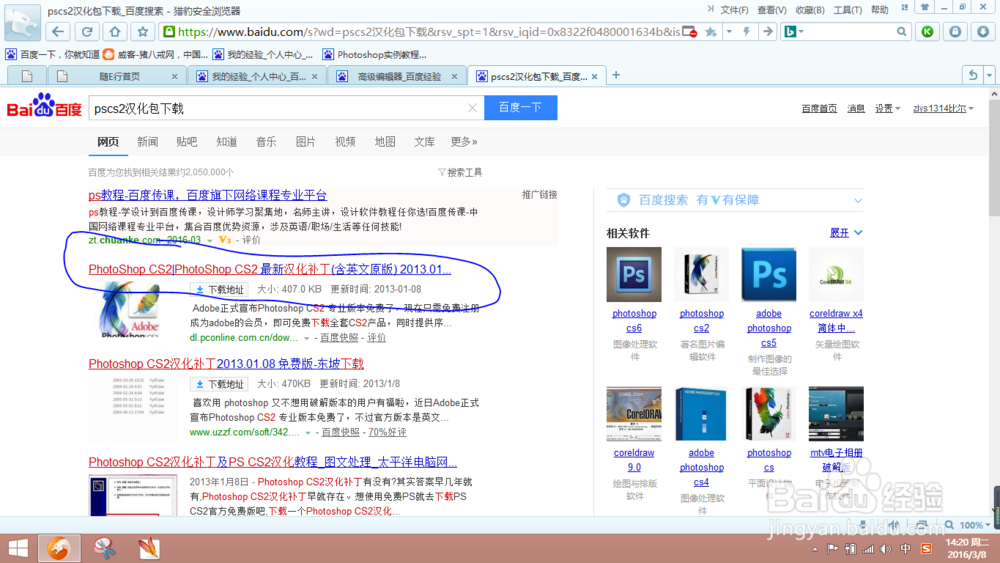Click 下载地址 button for the 470KB result
This screenshot has height=563, width=1000.
pyautogui.click(x=219, y=384)
